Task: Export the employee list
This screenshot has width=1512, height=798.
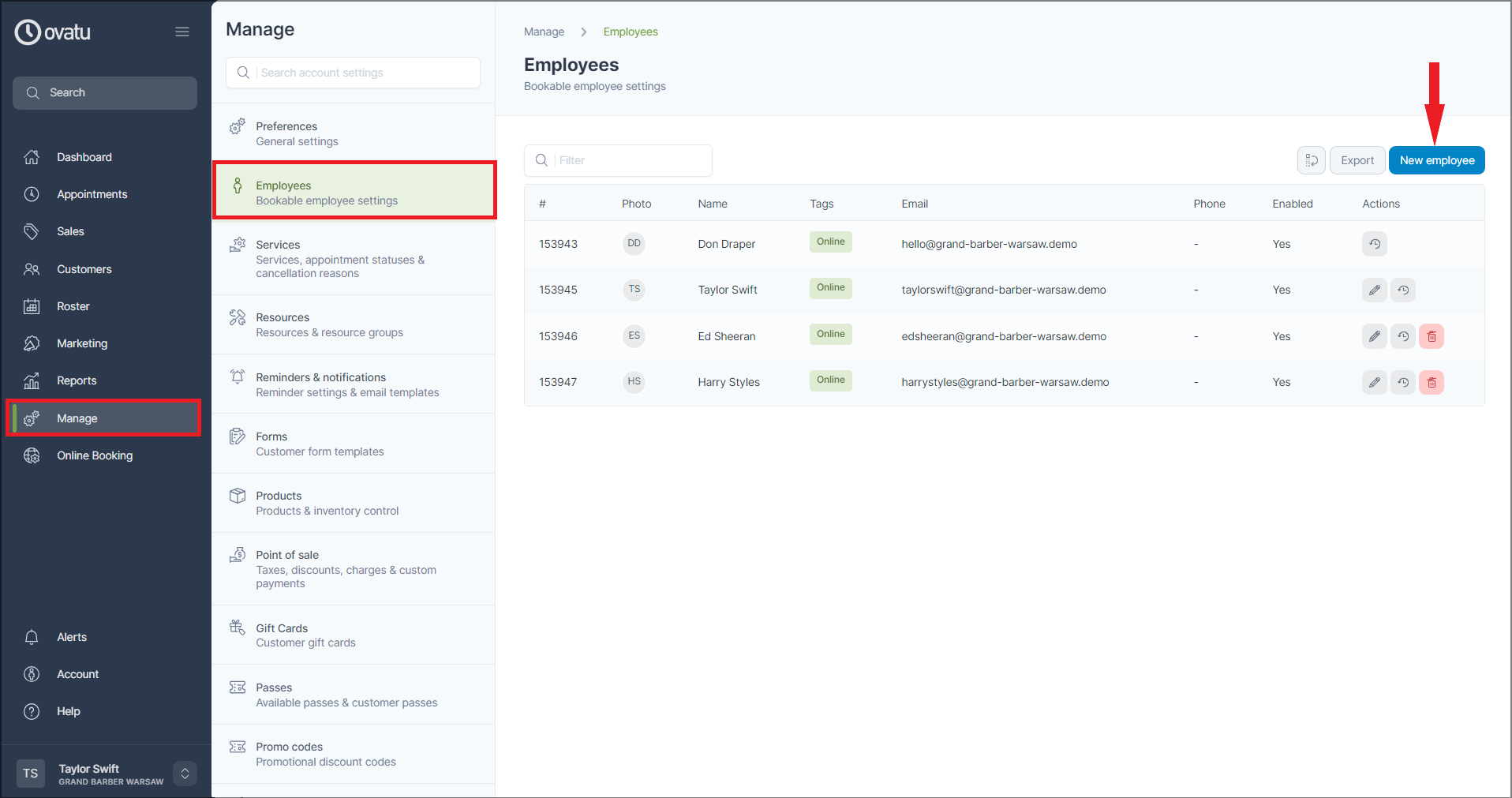Action: (1357, 160)
